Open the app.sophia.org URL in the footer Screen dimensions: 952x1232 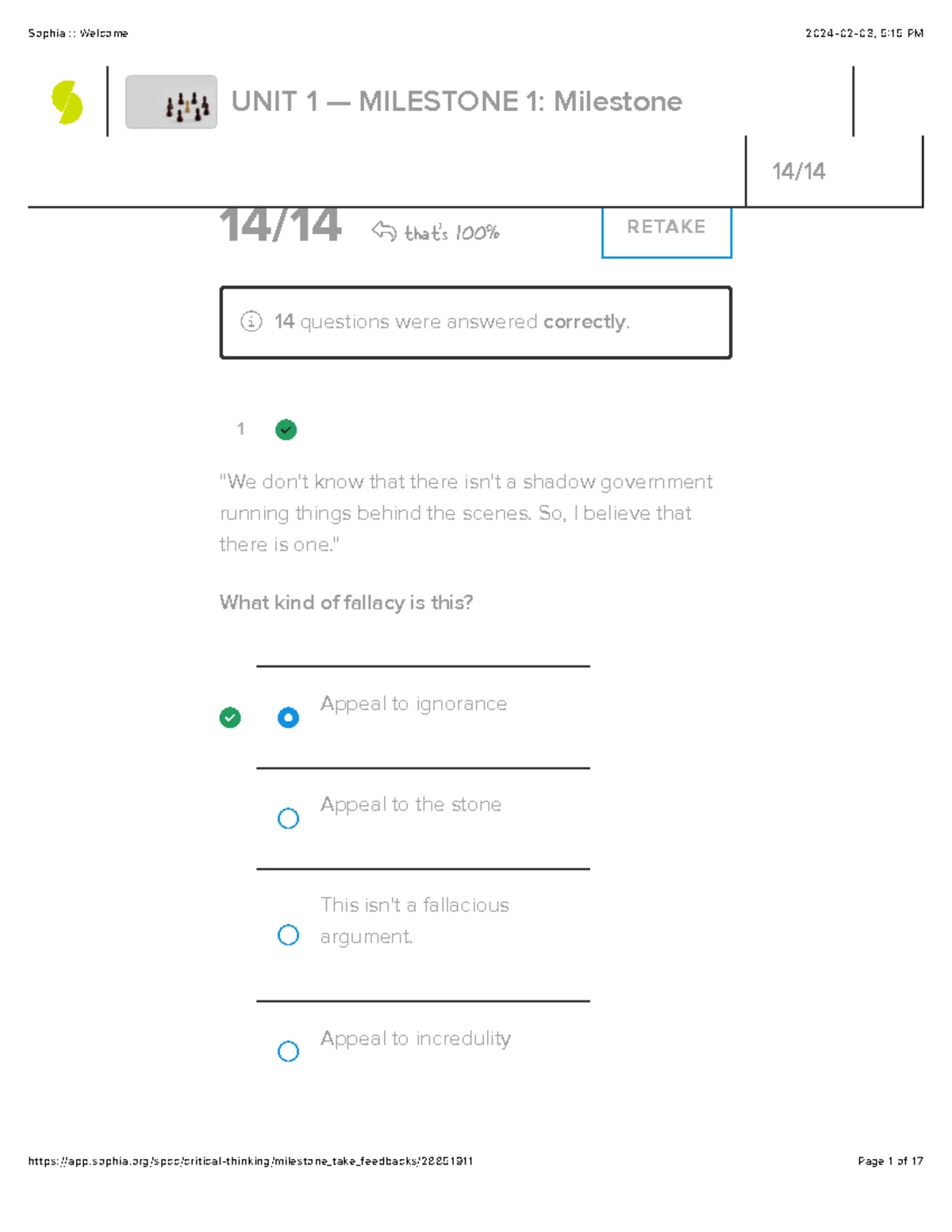(x=251, y=1161)
